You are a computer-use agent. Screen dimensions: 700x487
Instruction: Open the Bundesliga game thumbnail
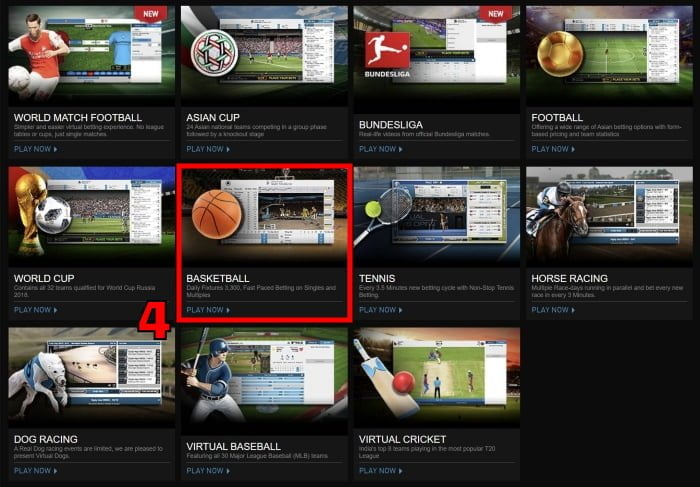[437, 59]
